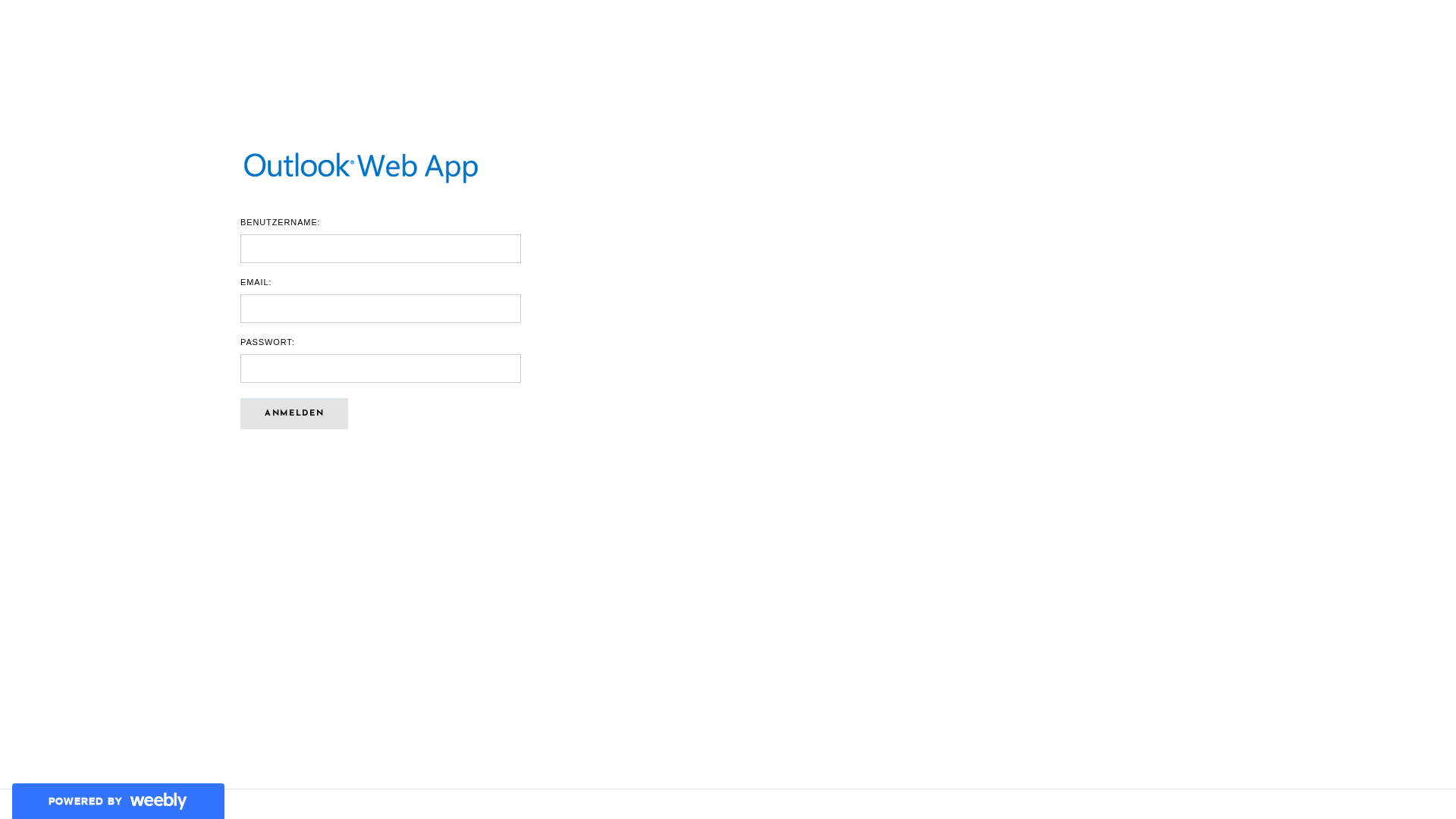
Task: Click the Outlook Web App logo
Action: point(360,165)
